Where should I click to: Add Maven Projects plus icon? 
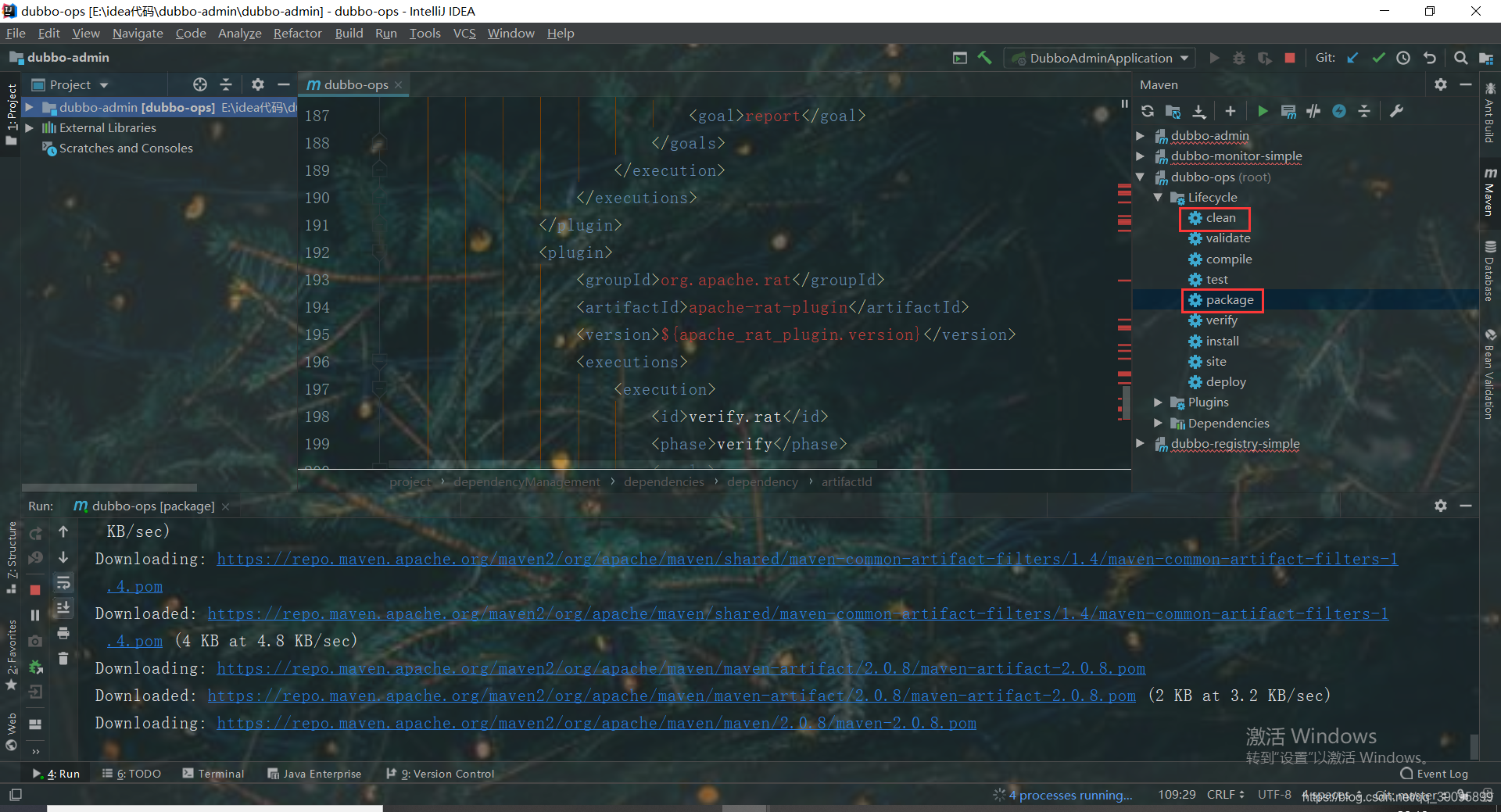1230,111
